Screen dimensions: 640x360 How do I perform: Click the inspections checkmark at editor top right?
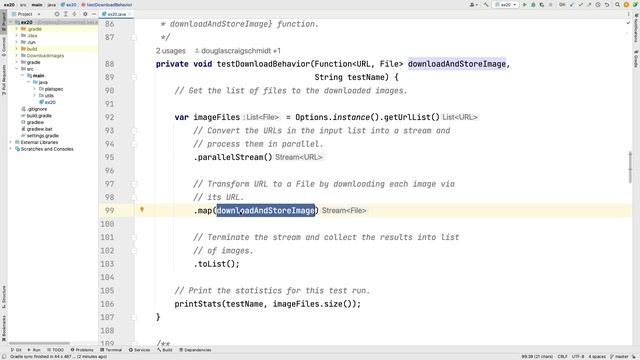(628, 23)
